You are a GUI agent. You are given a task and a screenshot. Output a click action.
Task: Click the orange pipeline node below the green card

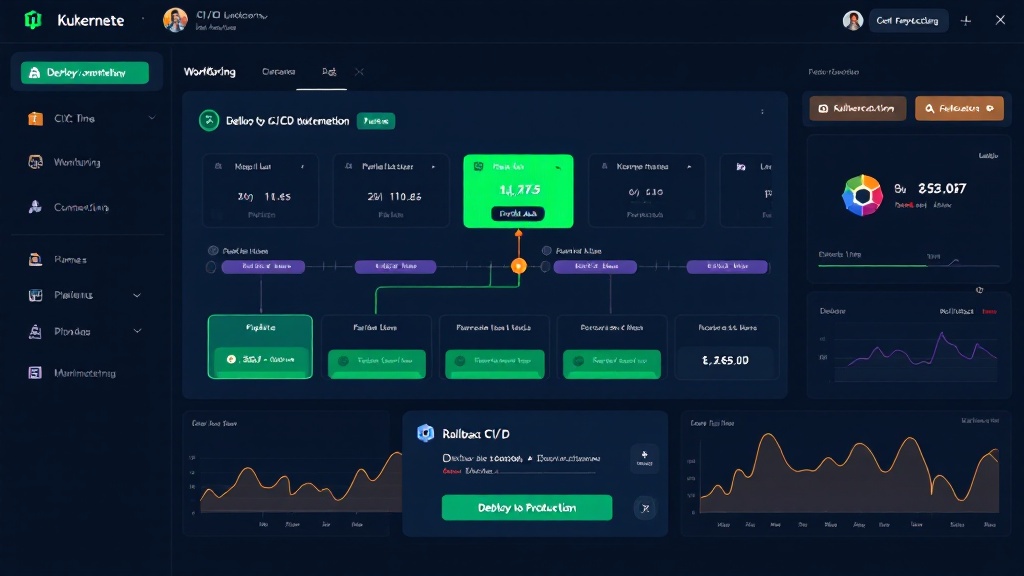click(x=519, y=266)
